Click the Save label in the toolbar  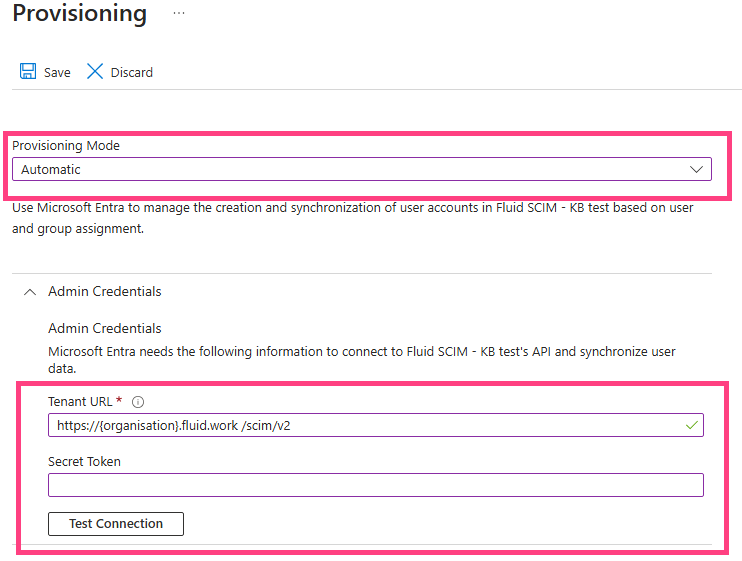click(x=57, y=72)
